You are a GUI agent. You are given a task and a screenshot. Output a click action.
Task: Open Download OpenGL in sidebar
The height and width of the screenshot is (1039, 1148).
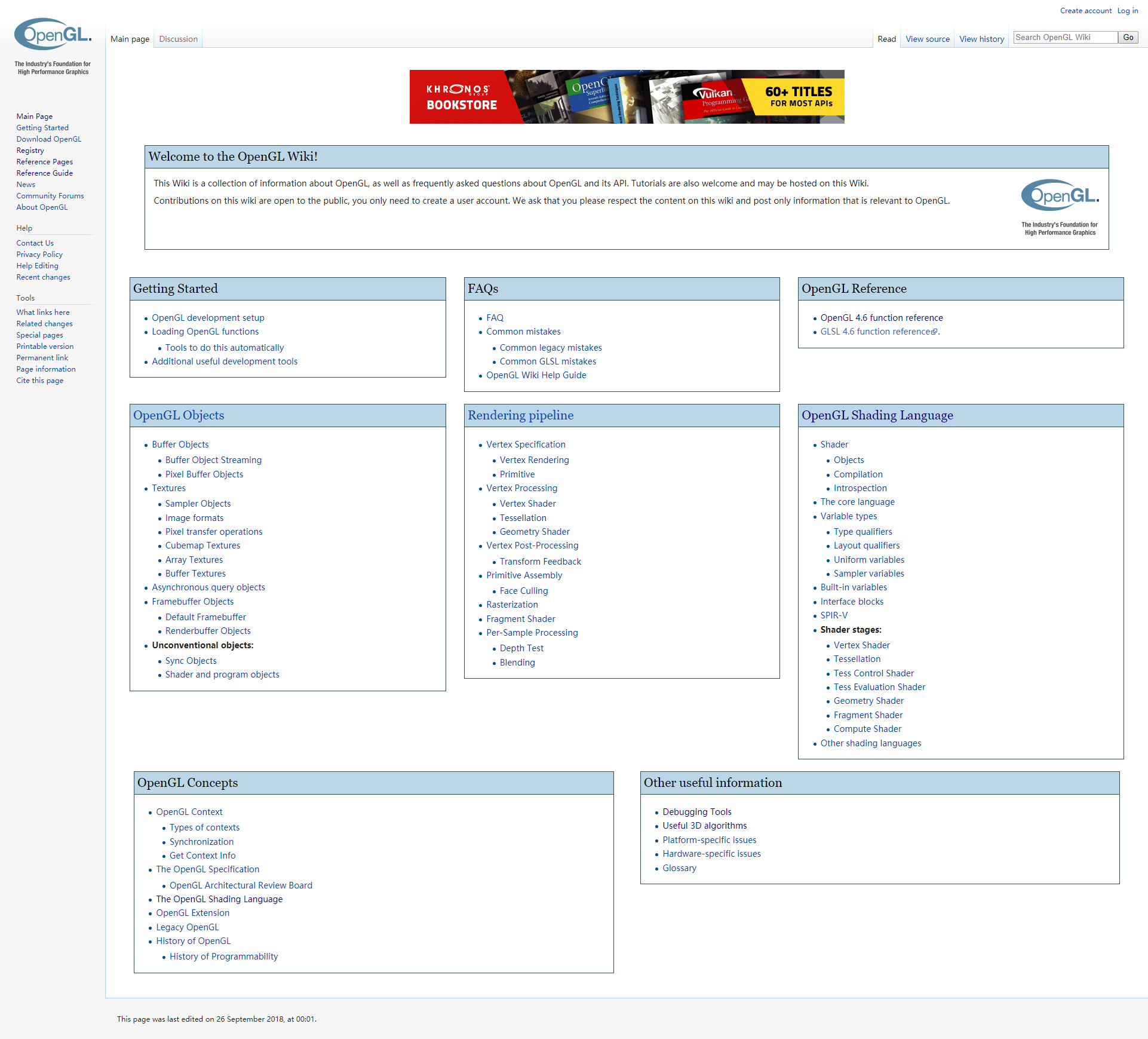[x=49, y=139]
